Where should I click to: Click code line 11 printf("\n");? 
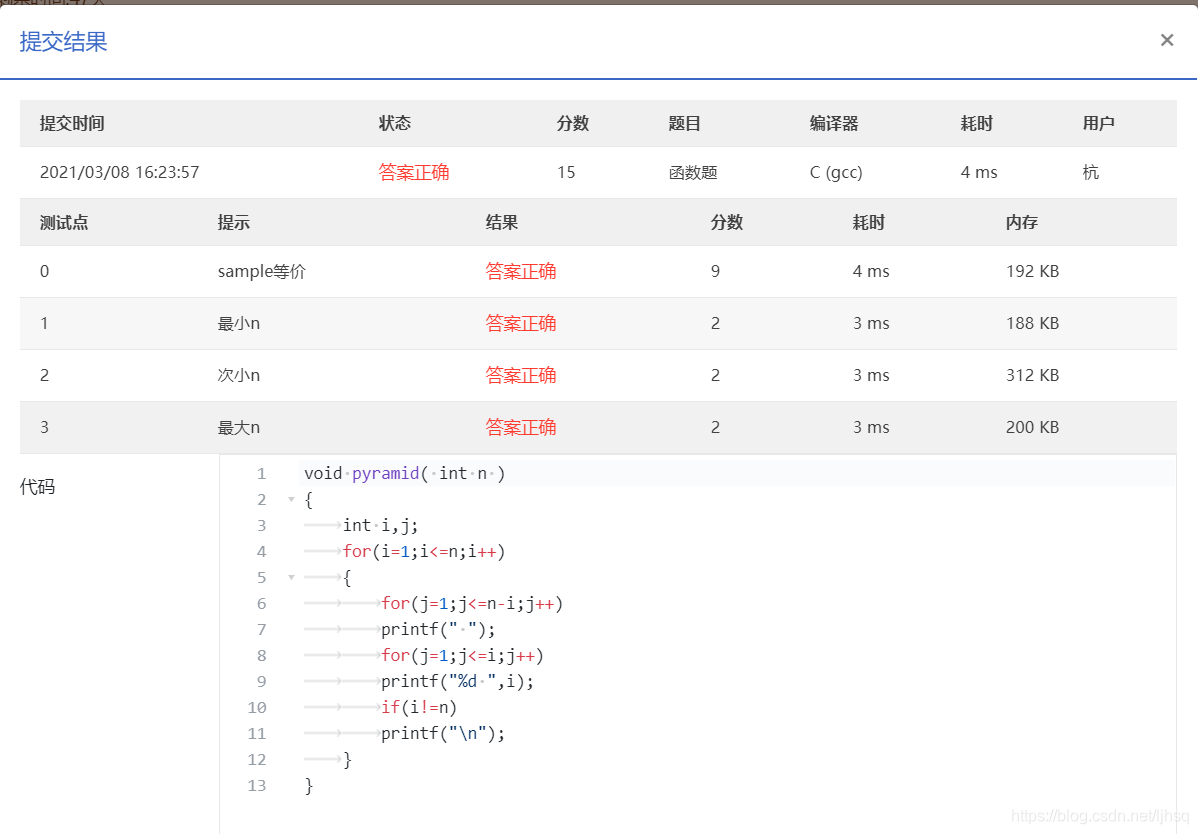point(443,733)
